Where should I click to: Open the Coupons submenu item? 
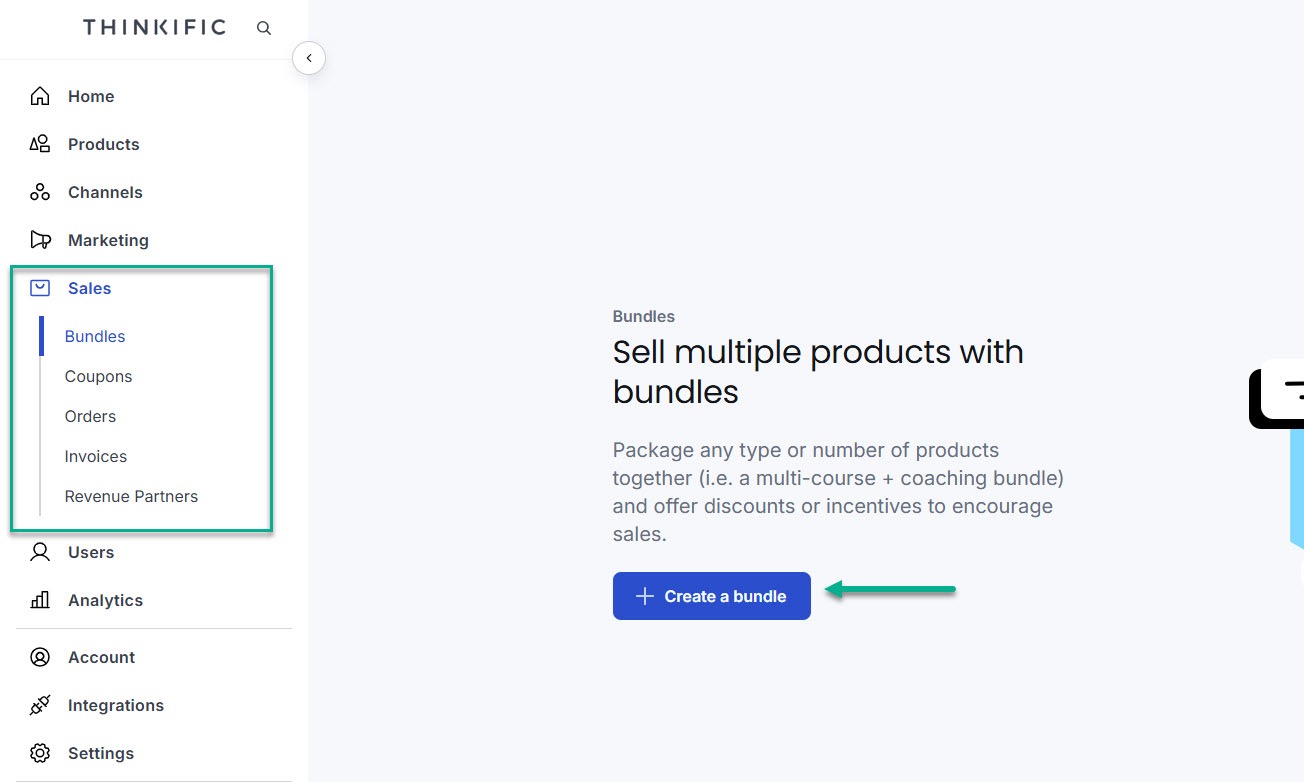pos(98,376)
